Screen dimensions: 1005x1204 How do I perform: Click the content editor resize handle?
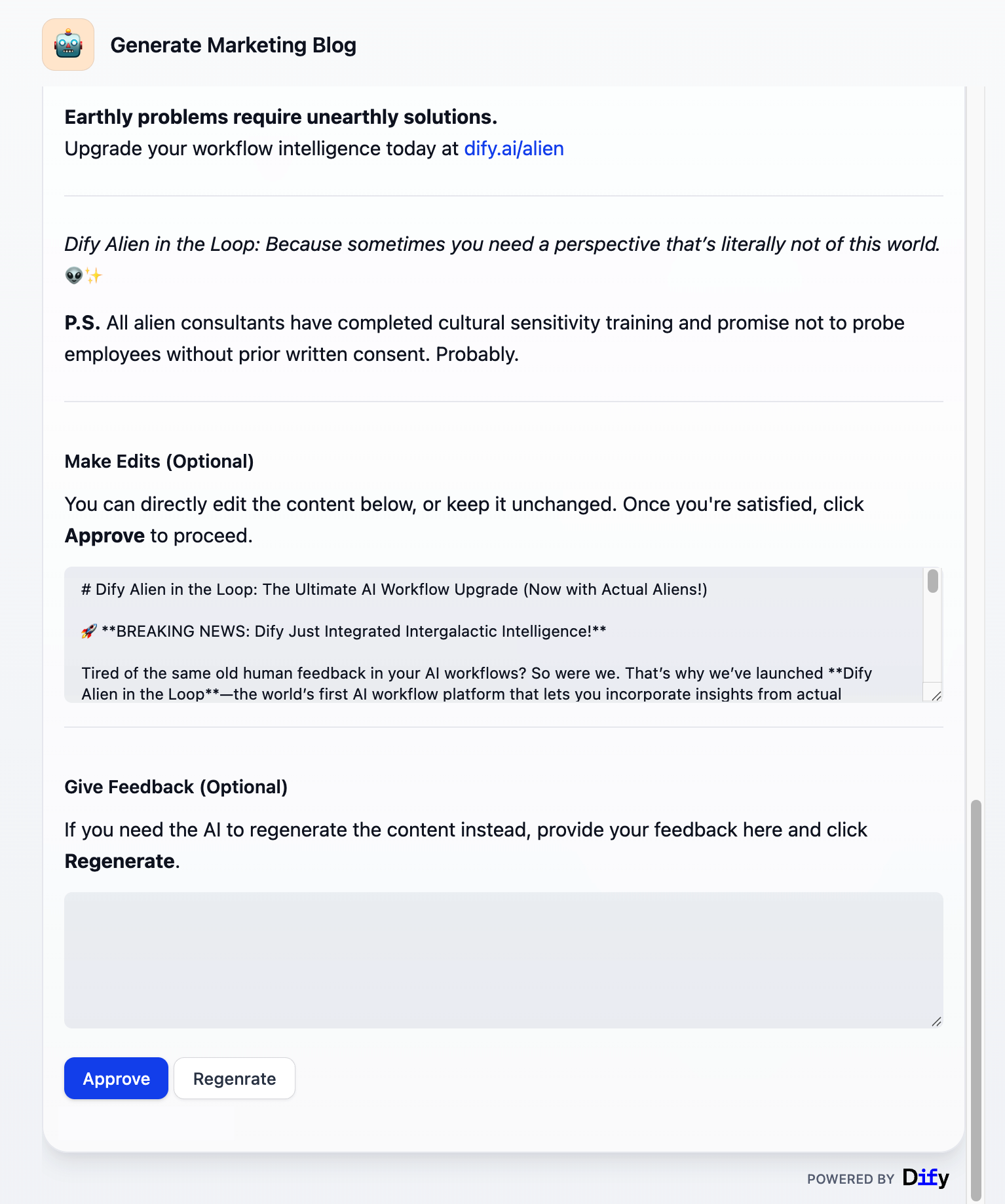pyautogui.click(x=938, y=696)
